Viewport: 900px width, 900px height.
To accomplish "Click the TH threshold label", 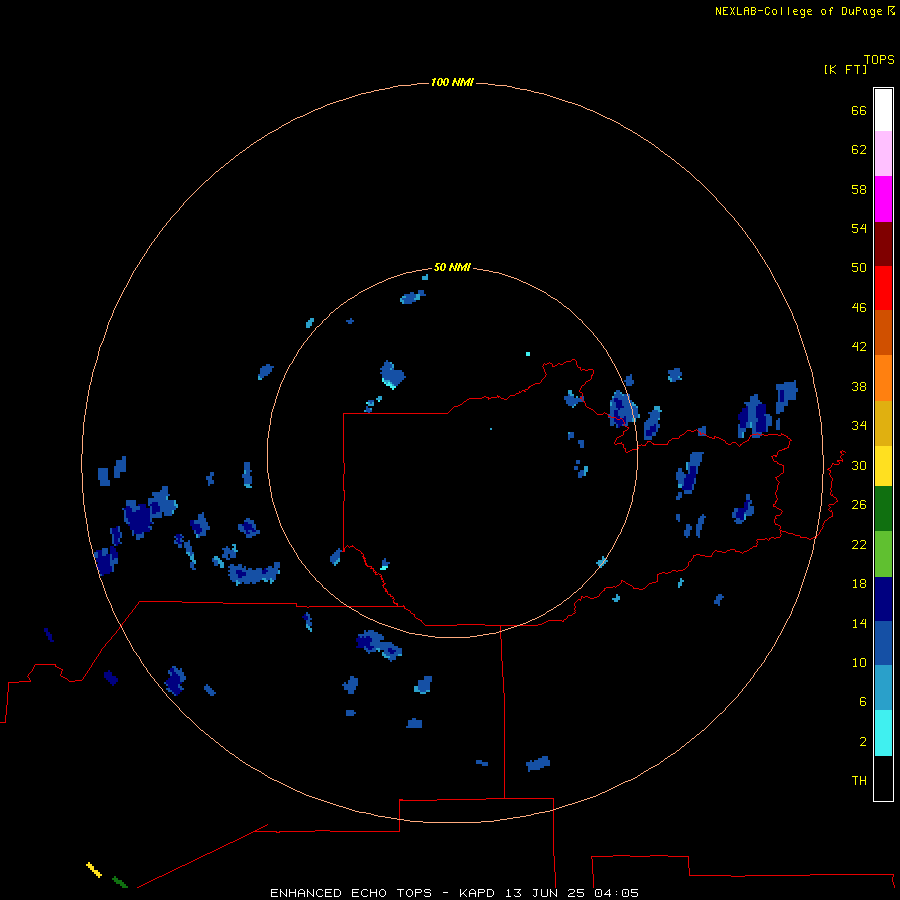I will (859, 780).
